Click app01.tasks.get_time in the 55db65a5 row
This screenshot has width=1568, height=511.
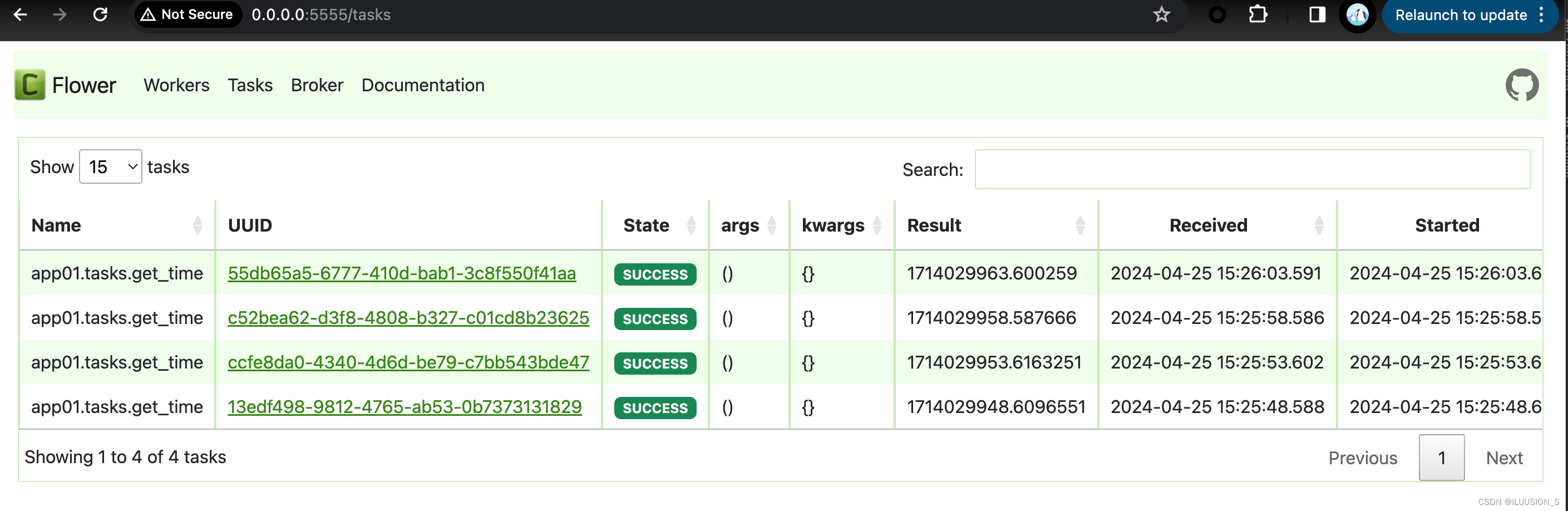[117, 273]
